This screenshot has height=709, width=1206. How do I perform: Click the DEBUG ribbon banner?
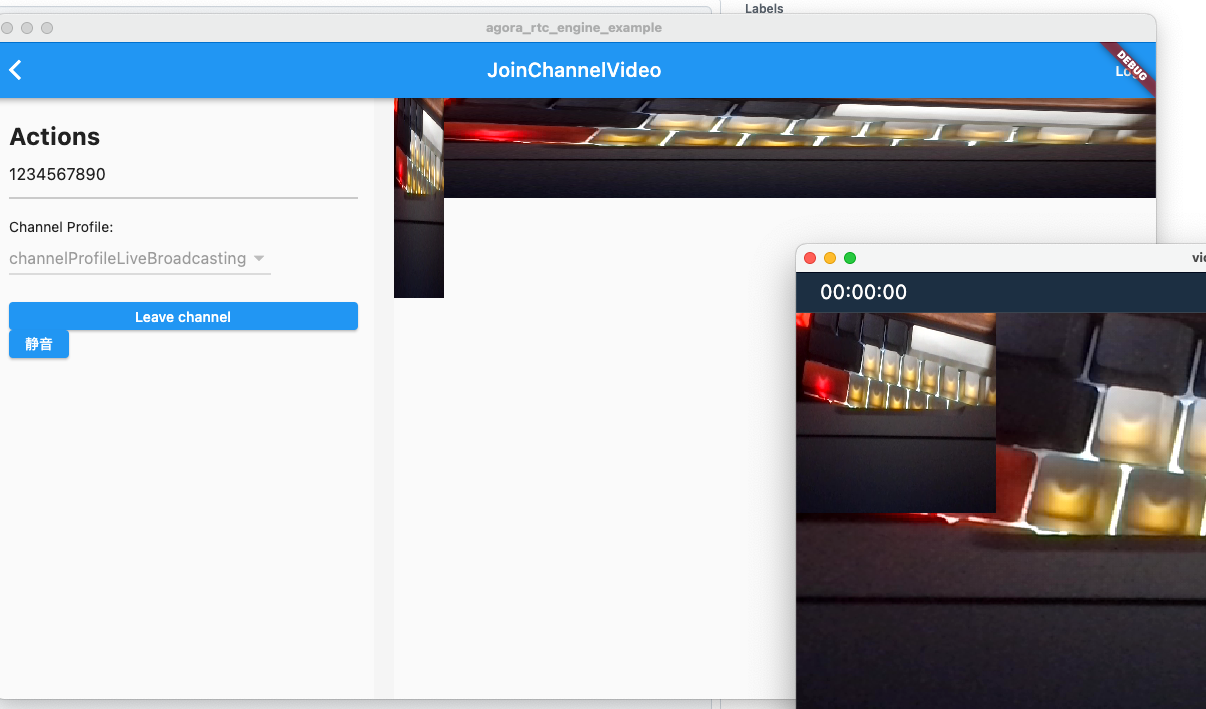click(1131, 64)
